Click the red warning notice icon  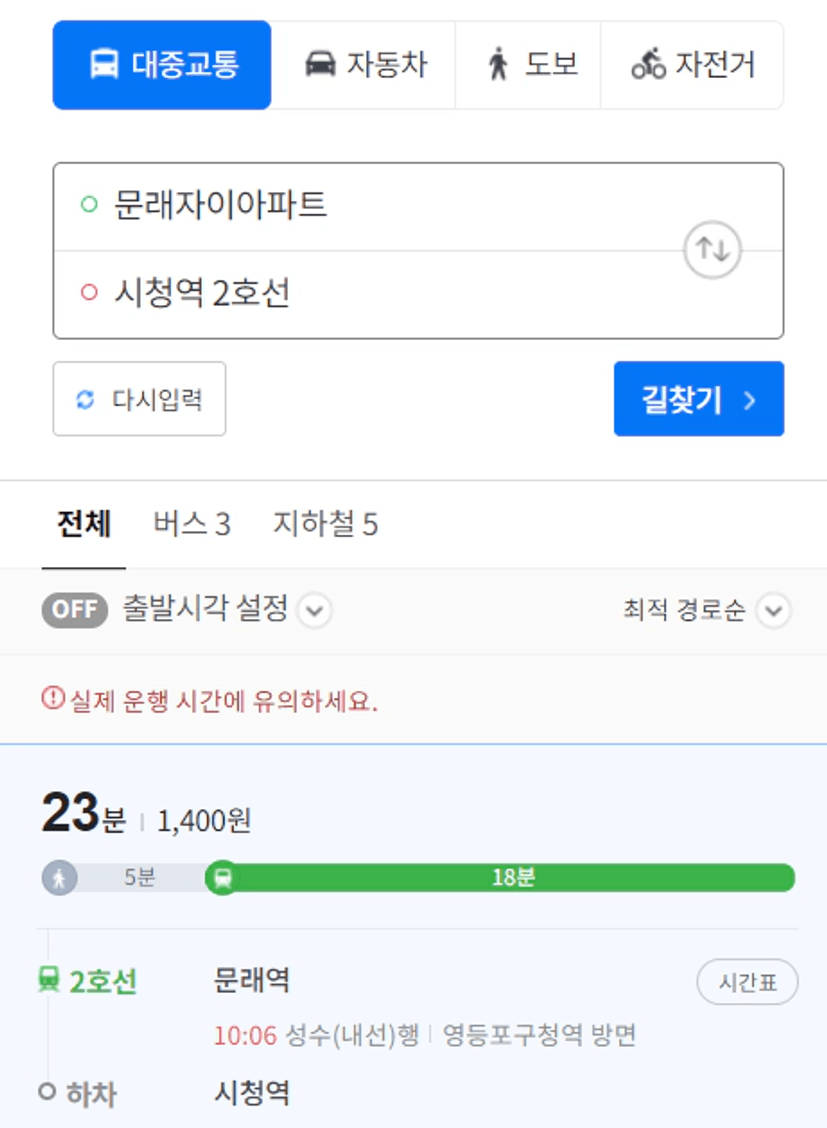coord(52,698)
